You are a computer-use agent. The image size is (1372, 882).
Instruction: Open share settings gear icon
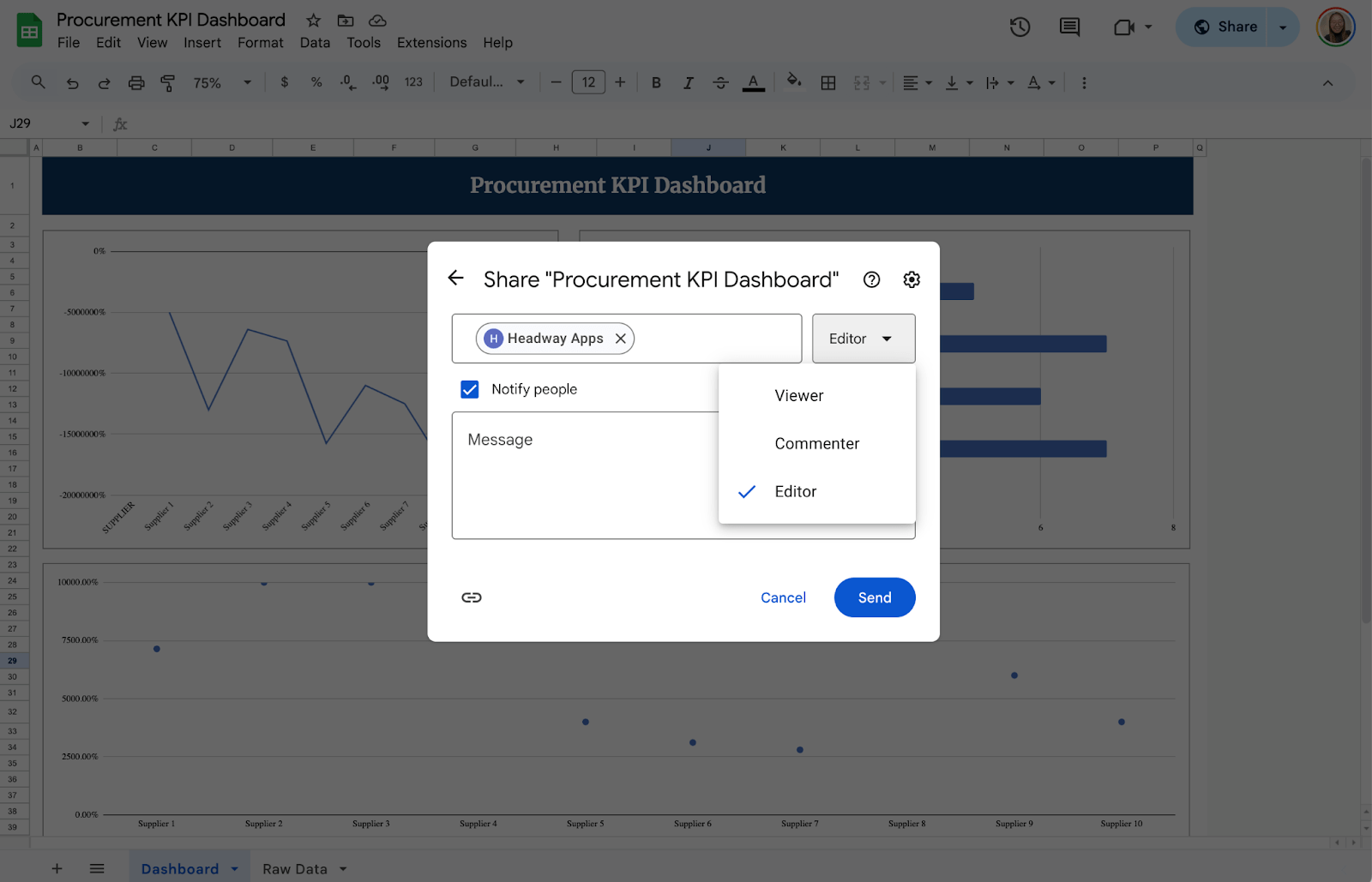coord(912,279)
